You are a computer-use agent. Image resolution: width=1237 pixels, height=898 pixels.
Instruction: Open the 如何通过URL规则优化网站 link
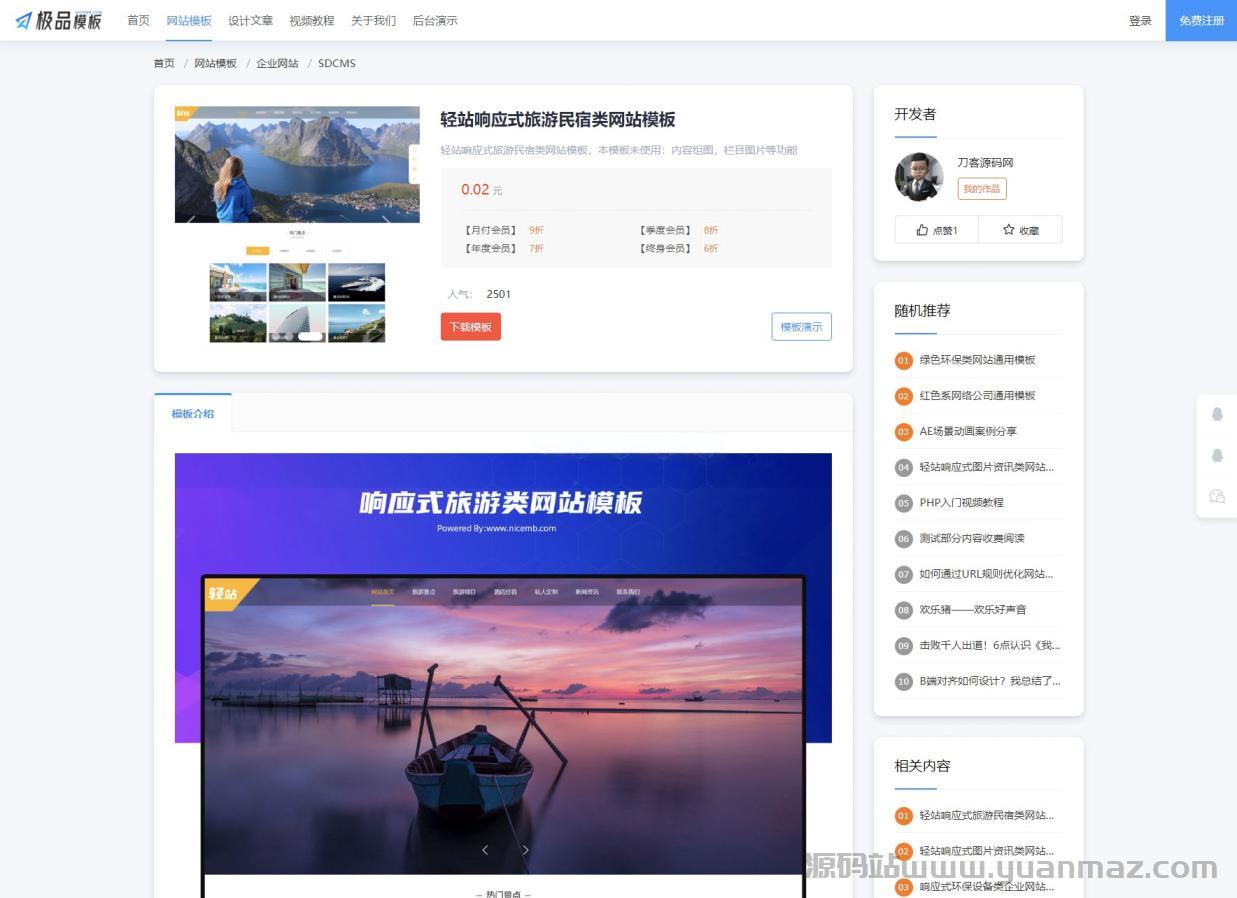point(987,574)
